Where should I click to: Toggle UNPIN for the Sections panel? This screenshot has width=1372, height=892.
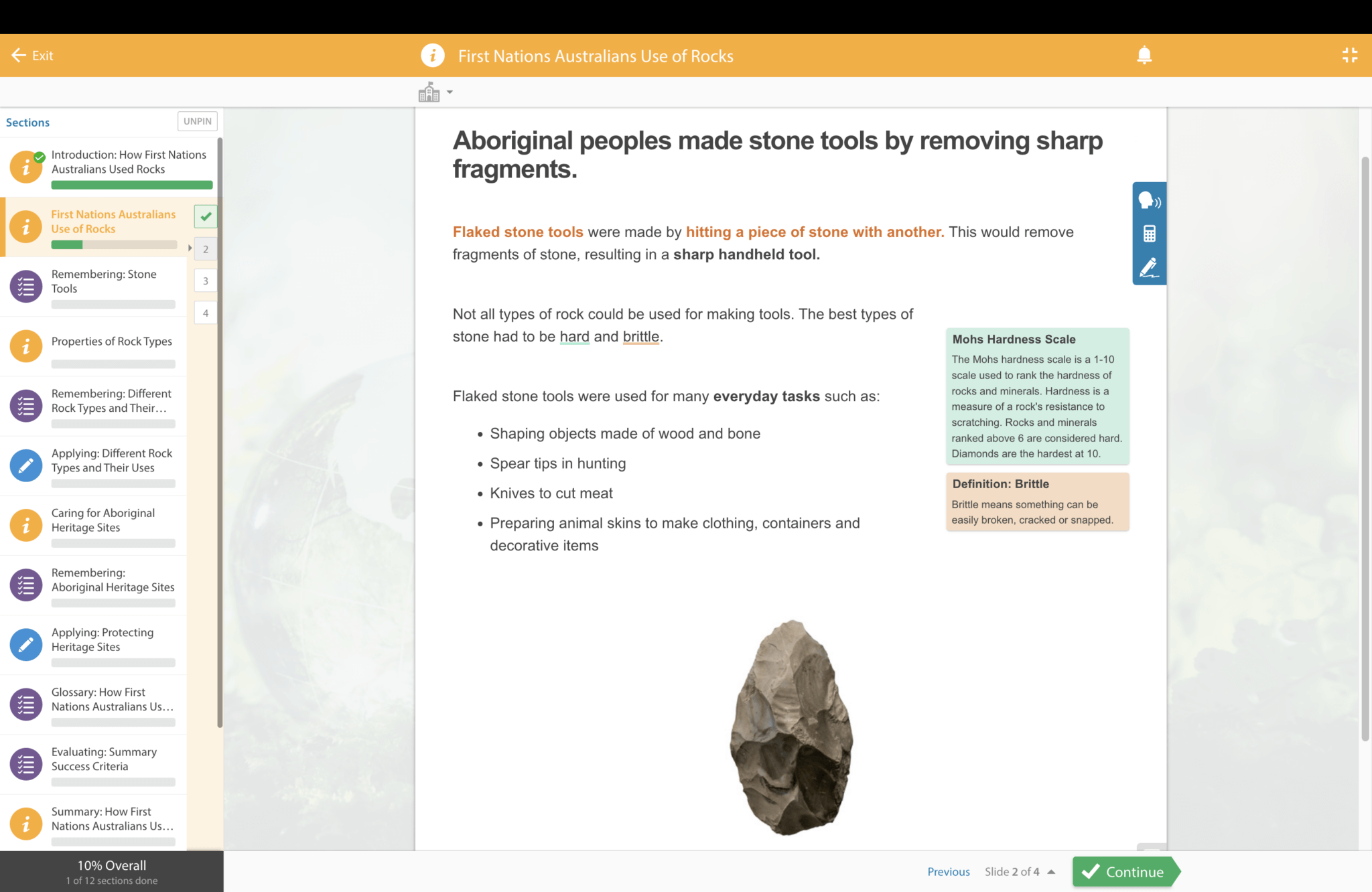196,121
